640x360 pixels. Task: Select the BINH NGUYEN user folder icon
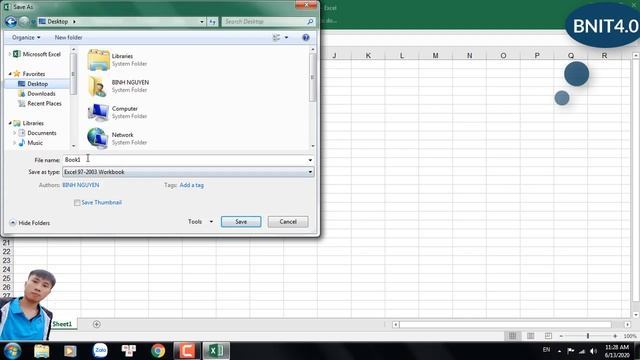tap(98, 86)
